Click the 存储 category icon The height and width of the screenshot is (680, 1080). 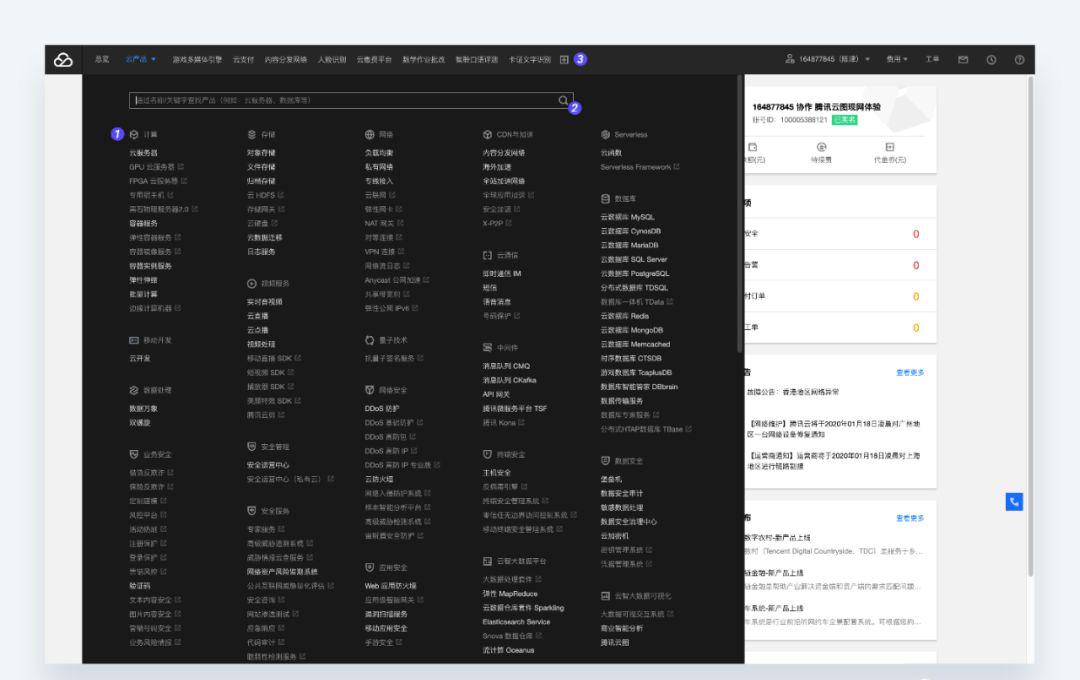coord(252,135)
